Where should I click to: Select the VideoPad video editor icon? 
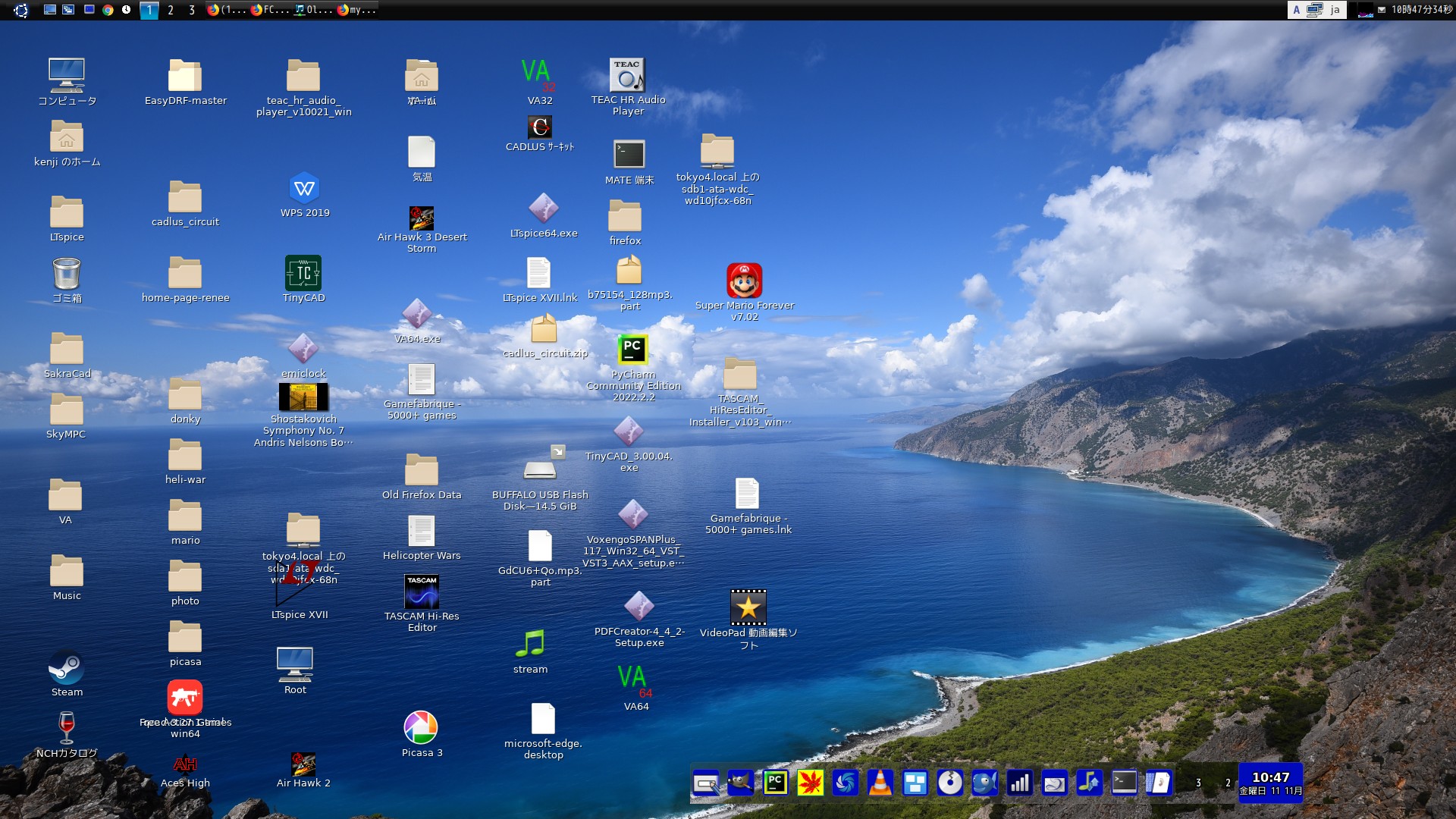point(748,608)
